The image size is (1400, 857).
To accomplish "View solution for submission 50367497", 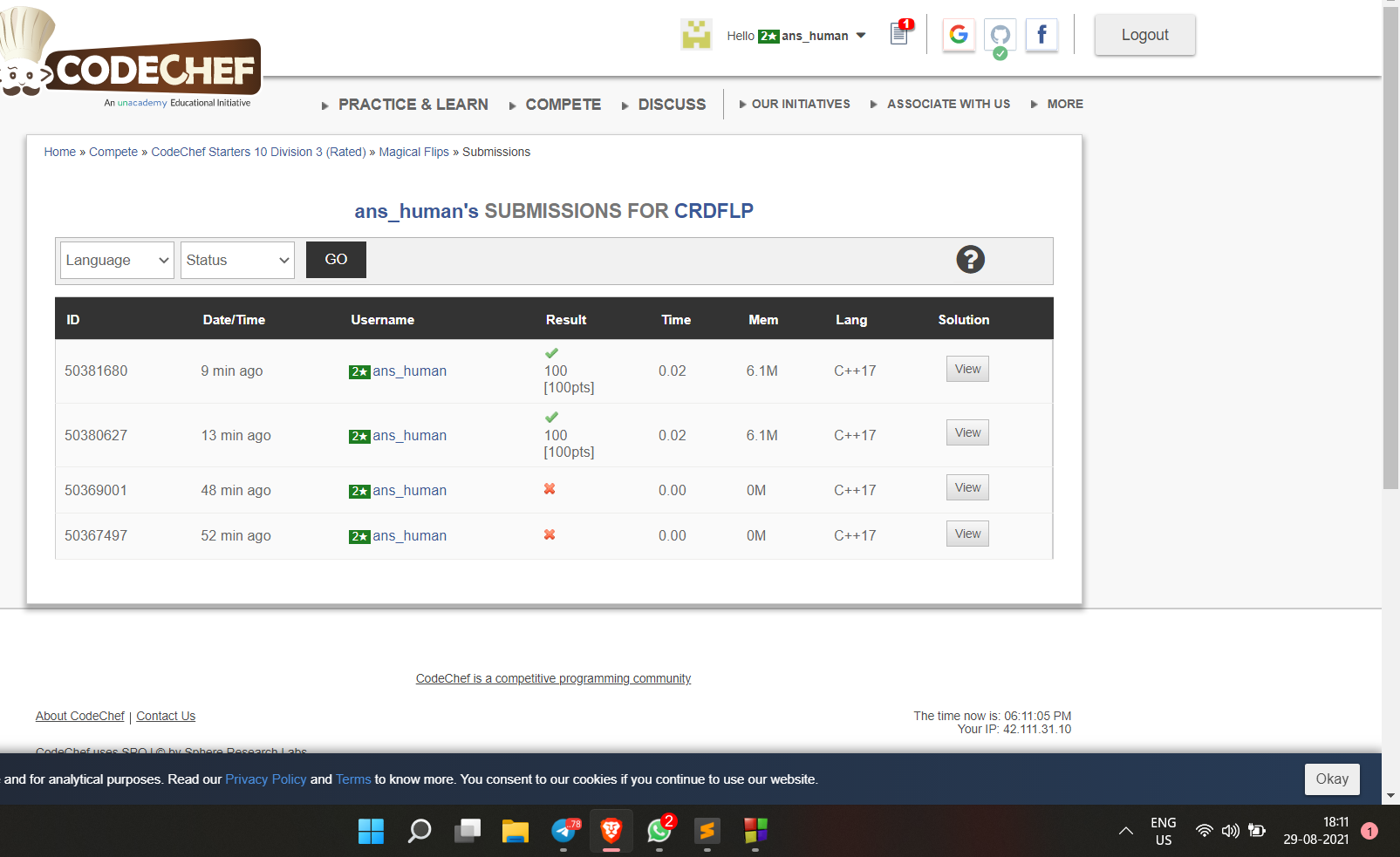I will (x=967, y=534).
